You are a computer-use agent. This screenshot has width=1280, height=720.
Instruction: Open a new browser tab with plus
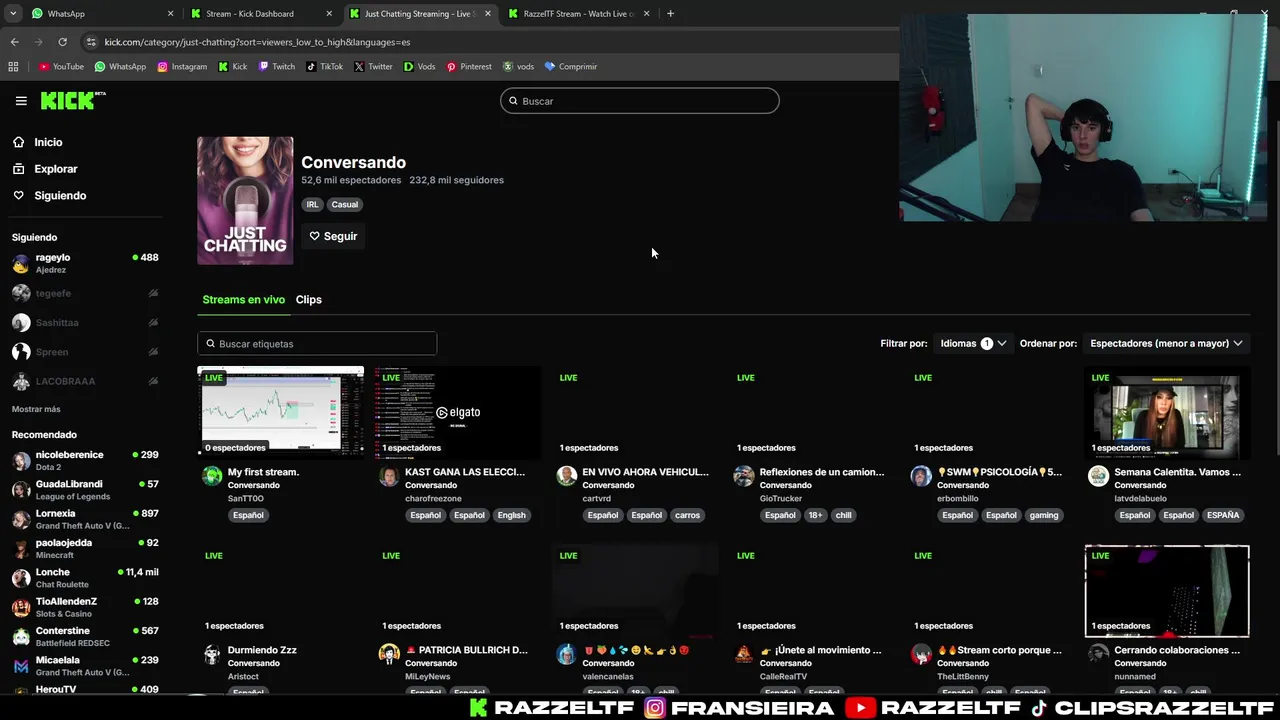[670, 14]
